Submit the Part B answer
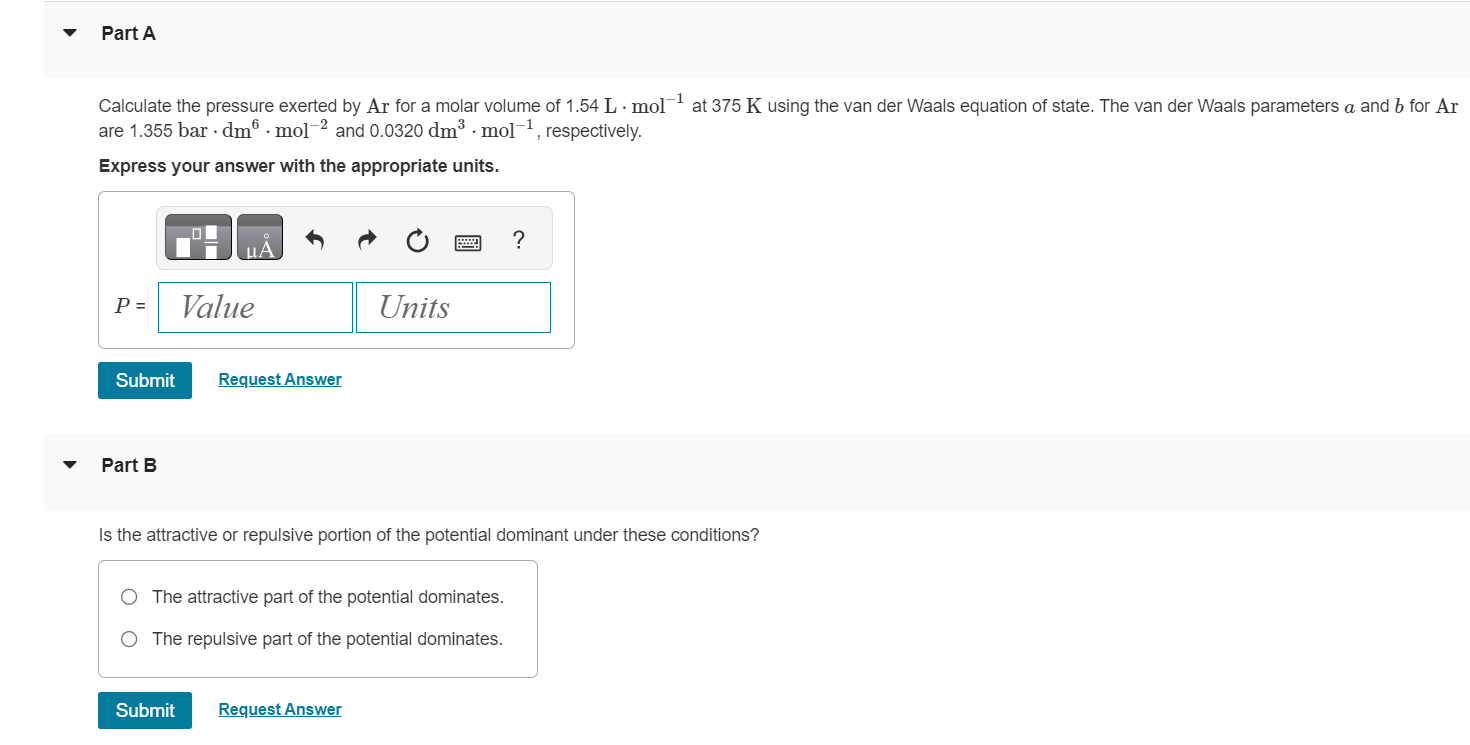 click(144, 710)
